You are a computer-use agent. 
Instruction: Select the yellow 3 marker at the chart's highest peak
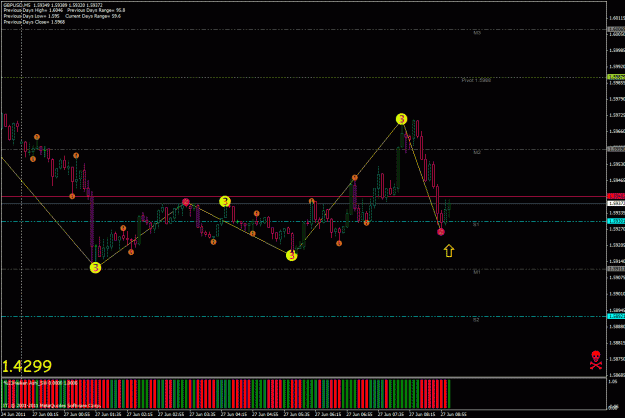pos(401,119)
